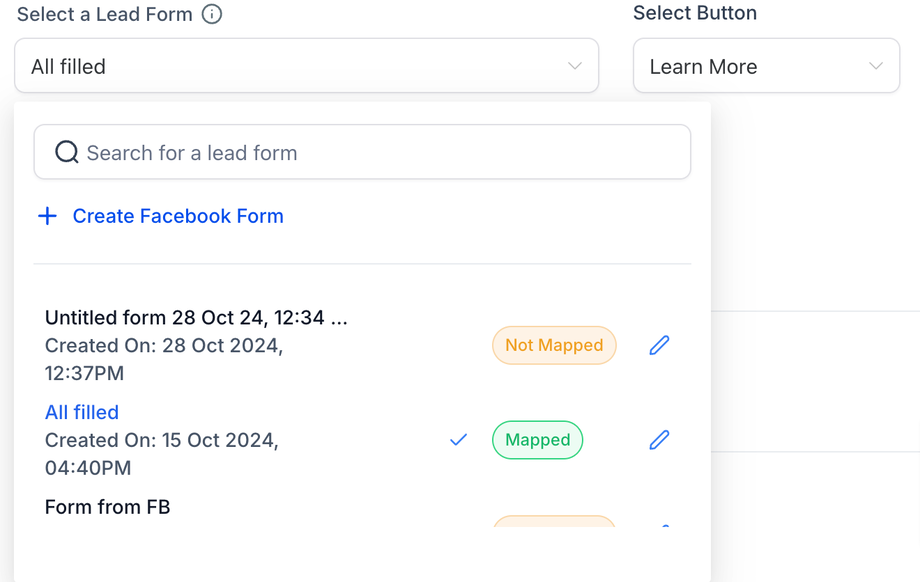920x582 pixels.
Task: Click the All filled lead form combo box
Action: 300,66
